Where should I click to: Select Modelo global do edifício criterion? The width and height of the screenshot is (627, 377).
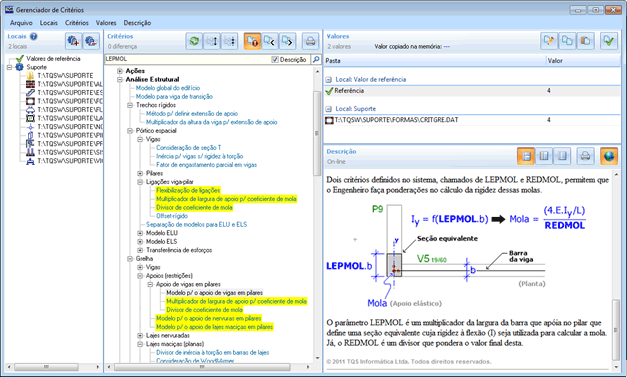point(168,88)
